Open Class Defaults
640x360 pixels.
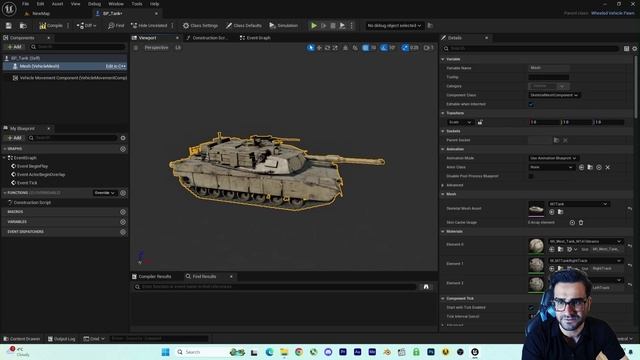pyautogui.click(x=244, y=26)
